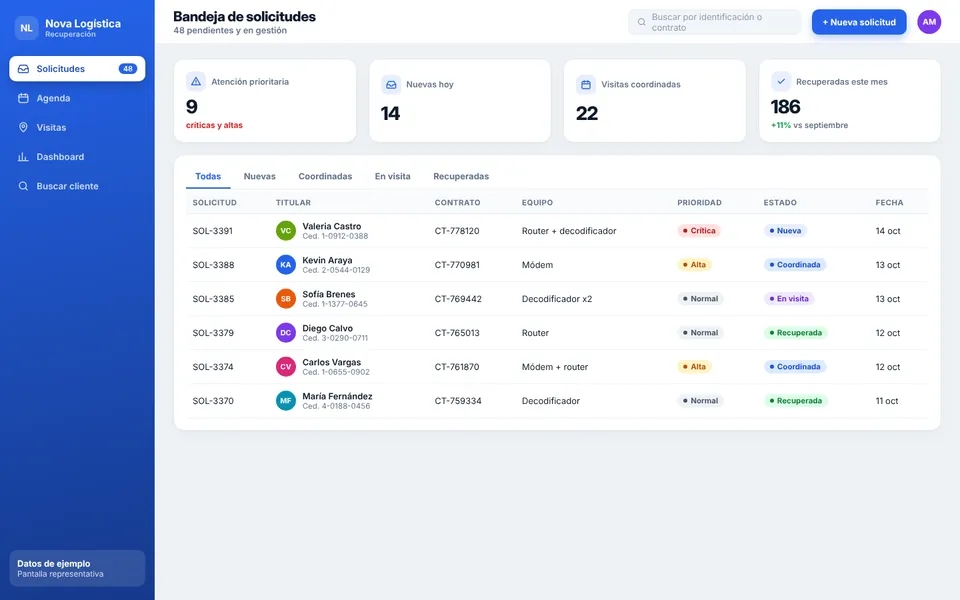Click the Nueva solicitud button
The image size is (960, 600).
click(x=859, y=22)
